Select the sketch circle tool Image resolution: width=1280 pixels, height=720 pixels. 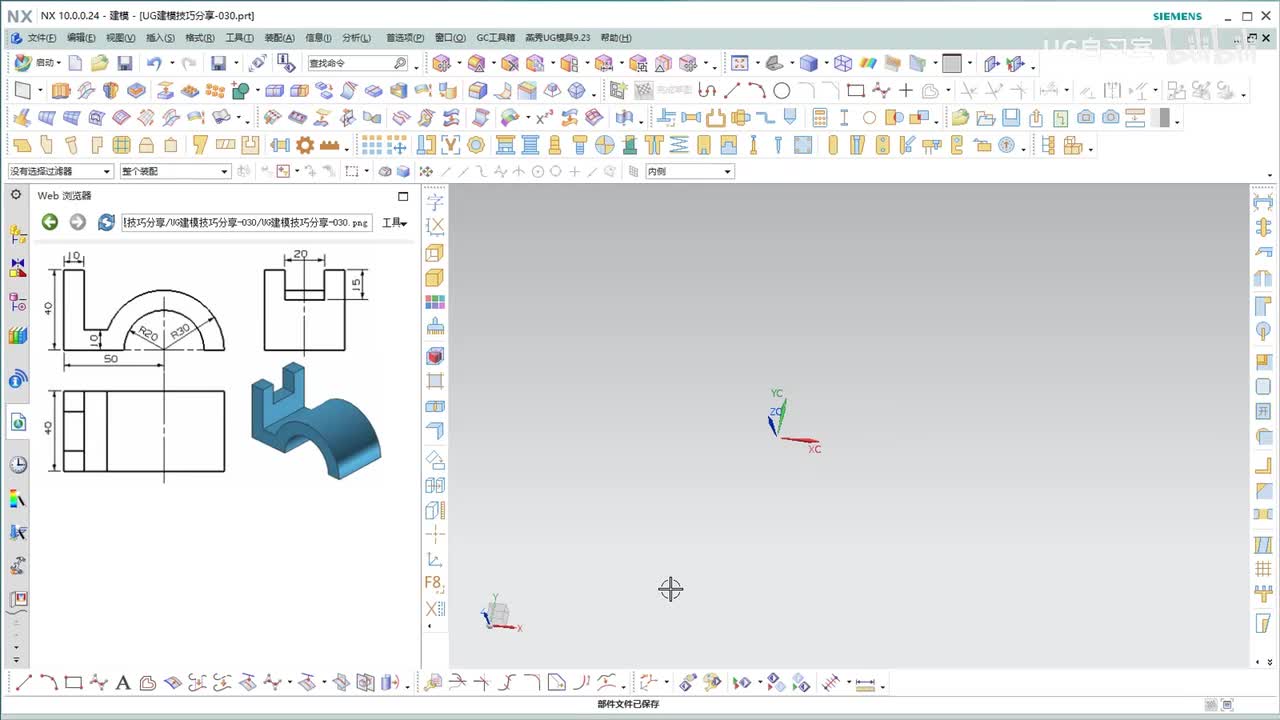782,91
